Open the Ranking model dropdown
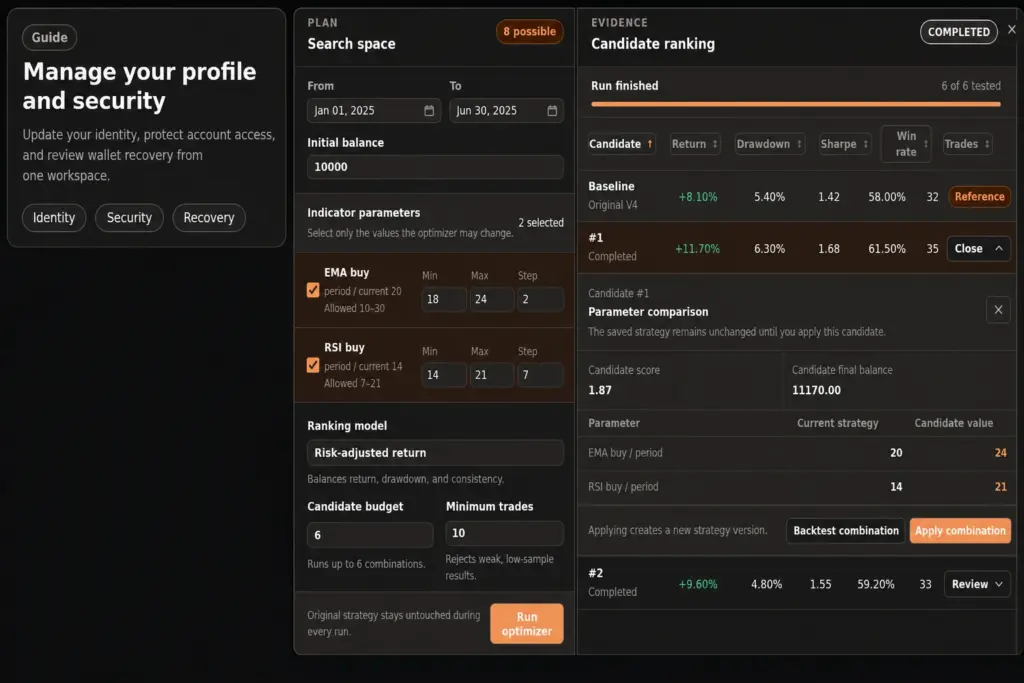This screenshot has width=1024, height=683. 435,453
